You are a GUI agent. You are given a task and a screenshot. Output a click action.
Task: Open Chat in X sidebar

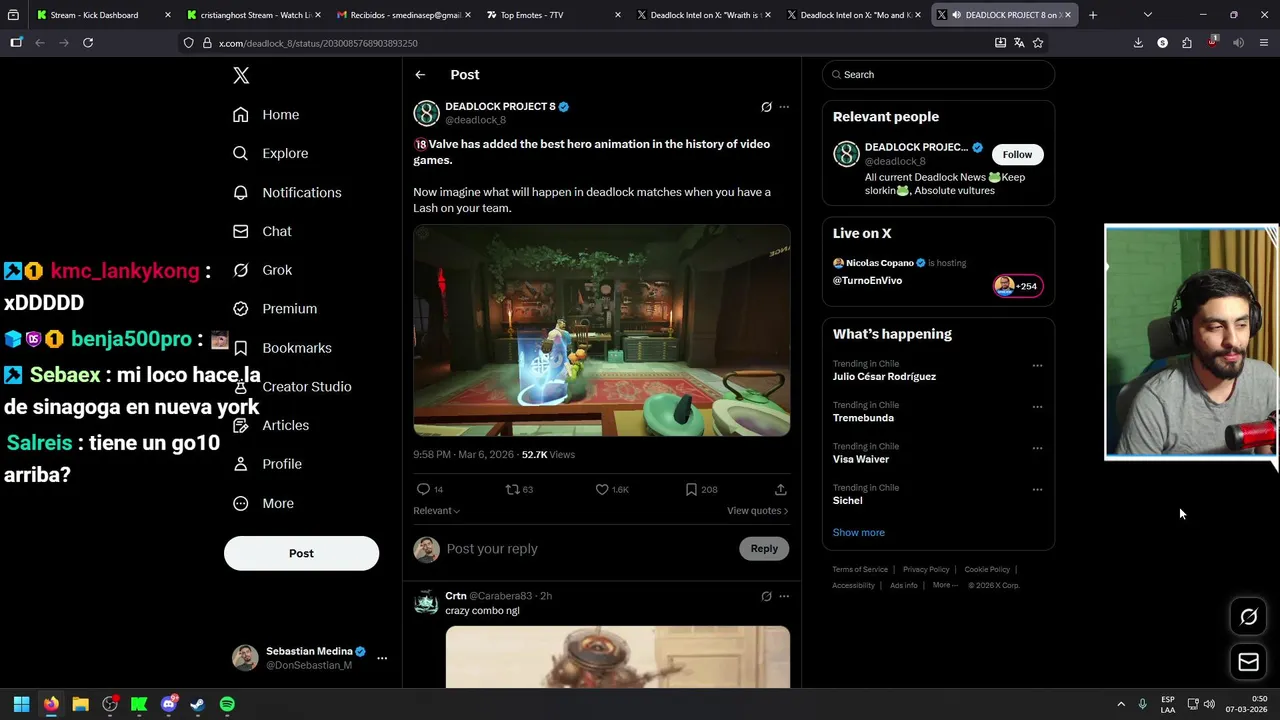(262, 231)
